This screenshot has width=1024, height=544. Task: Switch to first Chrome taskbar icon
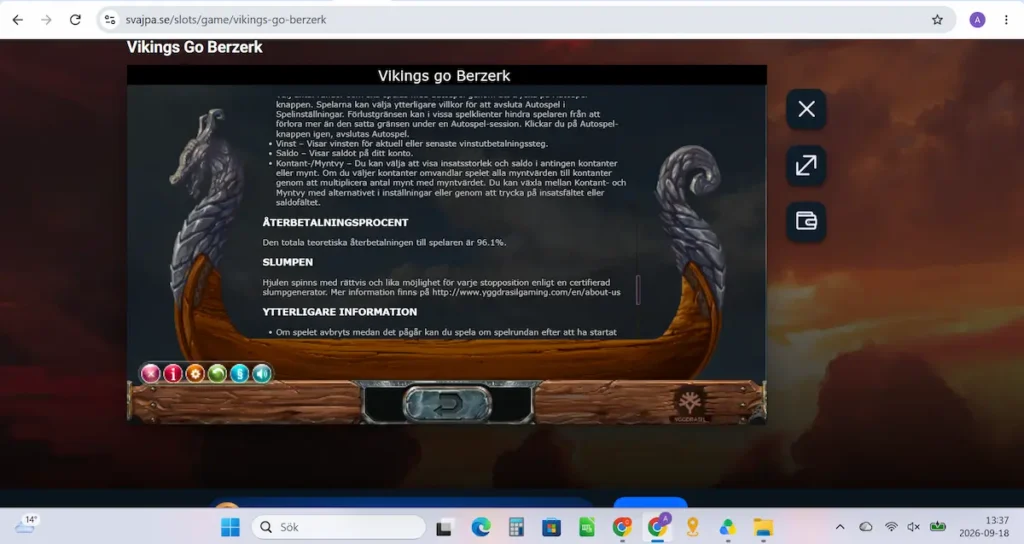point(622,527)
